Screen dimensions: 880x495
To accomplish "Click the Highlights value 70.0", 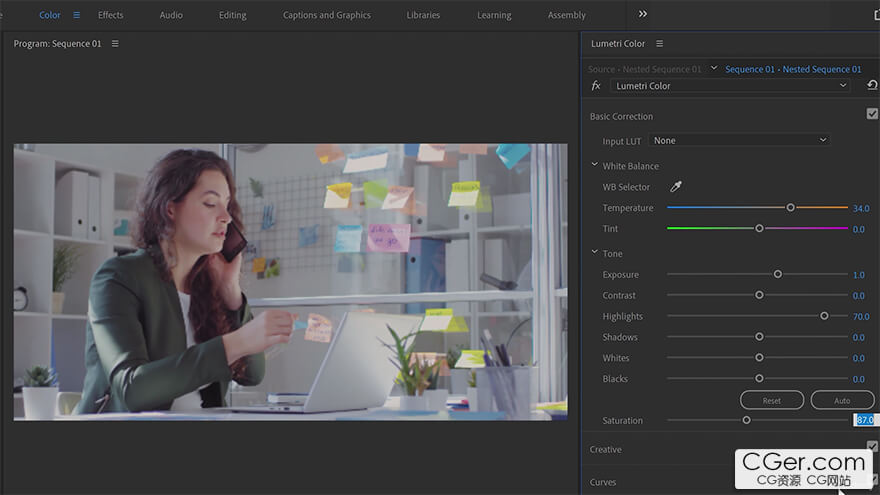I will pos(861,317).
